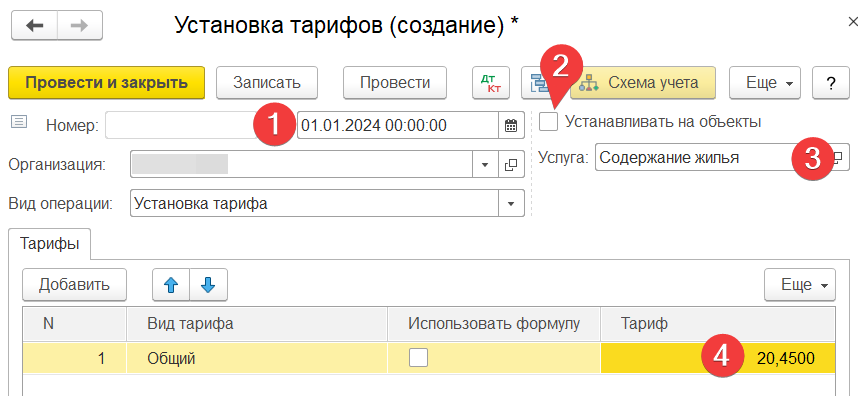Go back with the left arrow button
Viewport: 858px width, 396px height.
coord(34,26)
